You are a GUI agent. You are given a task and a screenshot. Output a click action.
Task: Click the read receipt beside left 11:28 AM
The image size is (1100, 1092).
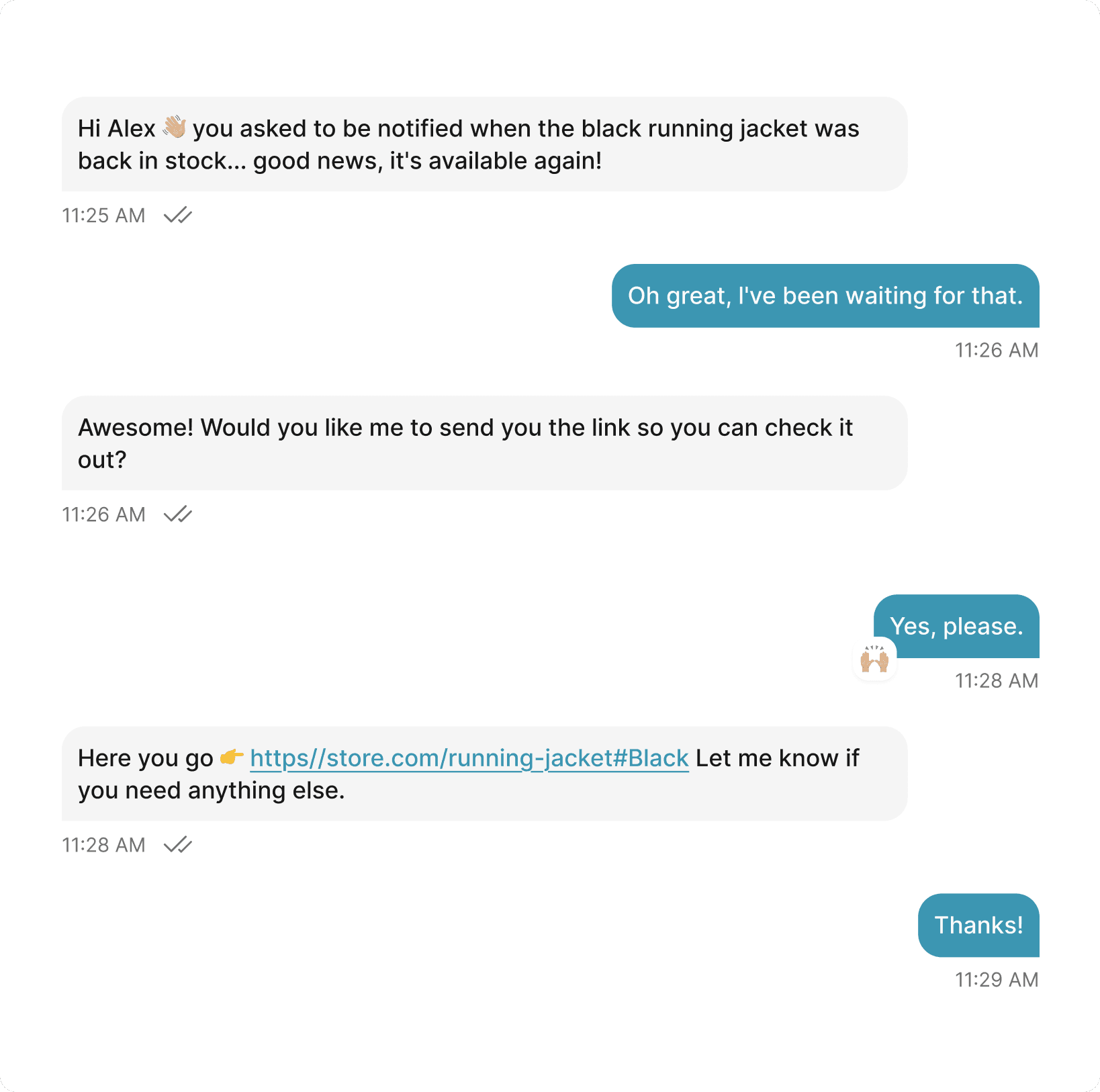point(178,845)
